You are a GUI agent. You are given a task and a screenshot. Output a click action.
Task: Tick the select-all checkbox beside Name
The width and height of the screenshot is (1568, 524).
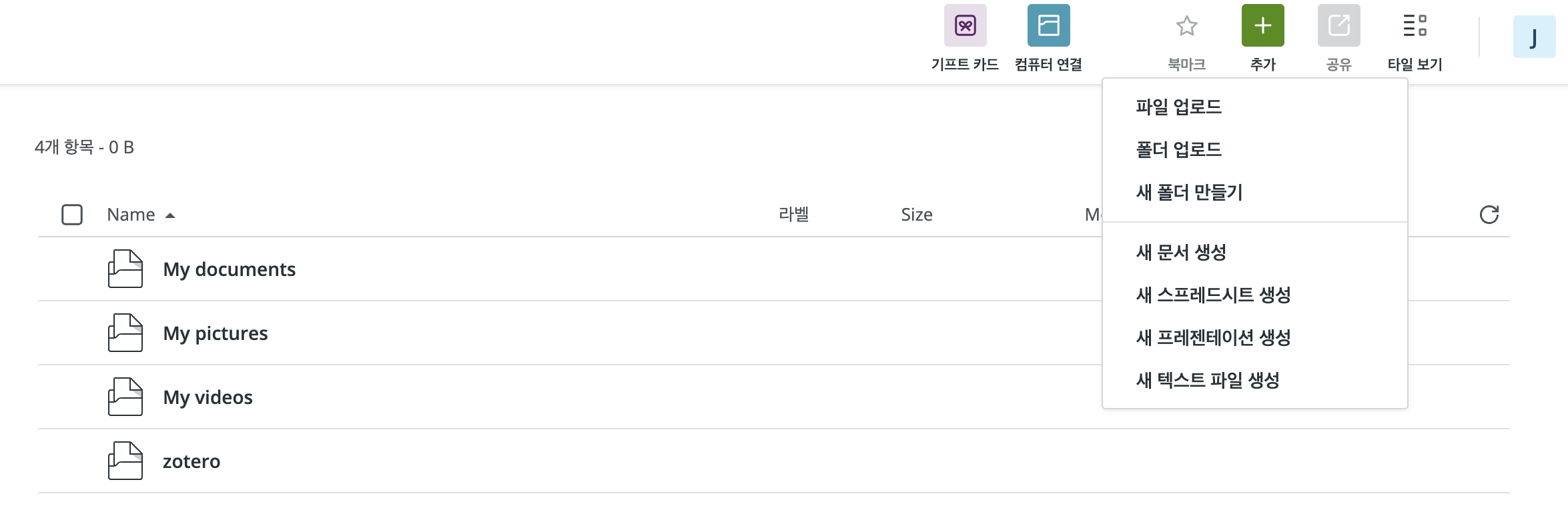[72, 215]
